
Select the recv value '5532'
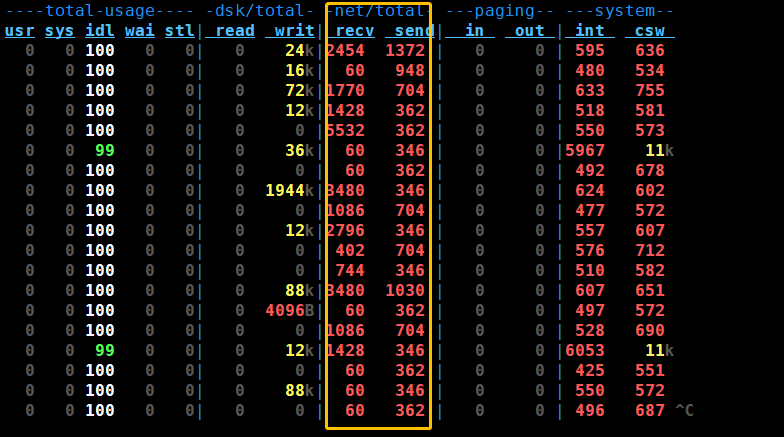click(345, 130)
